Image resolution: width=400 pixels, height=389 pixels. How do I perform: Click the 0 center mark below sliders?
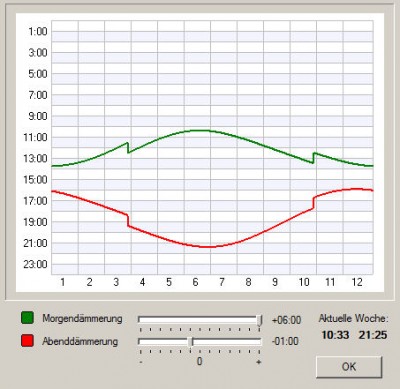[199, 361]
